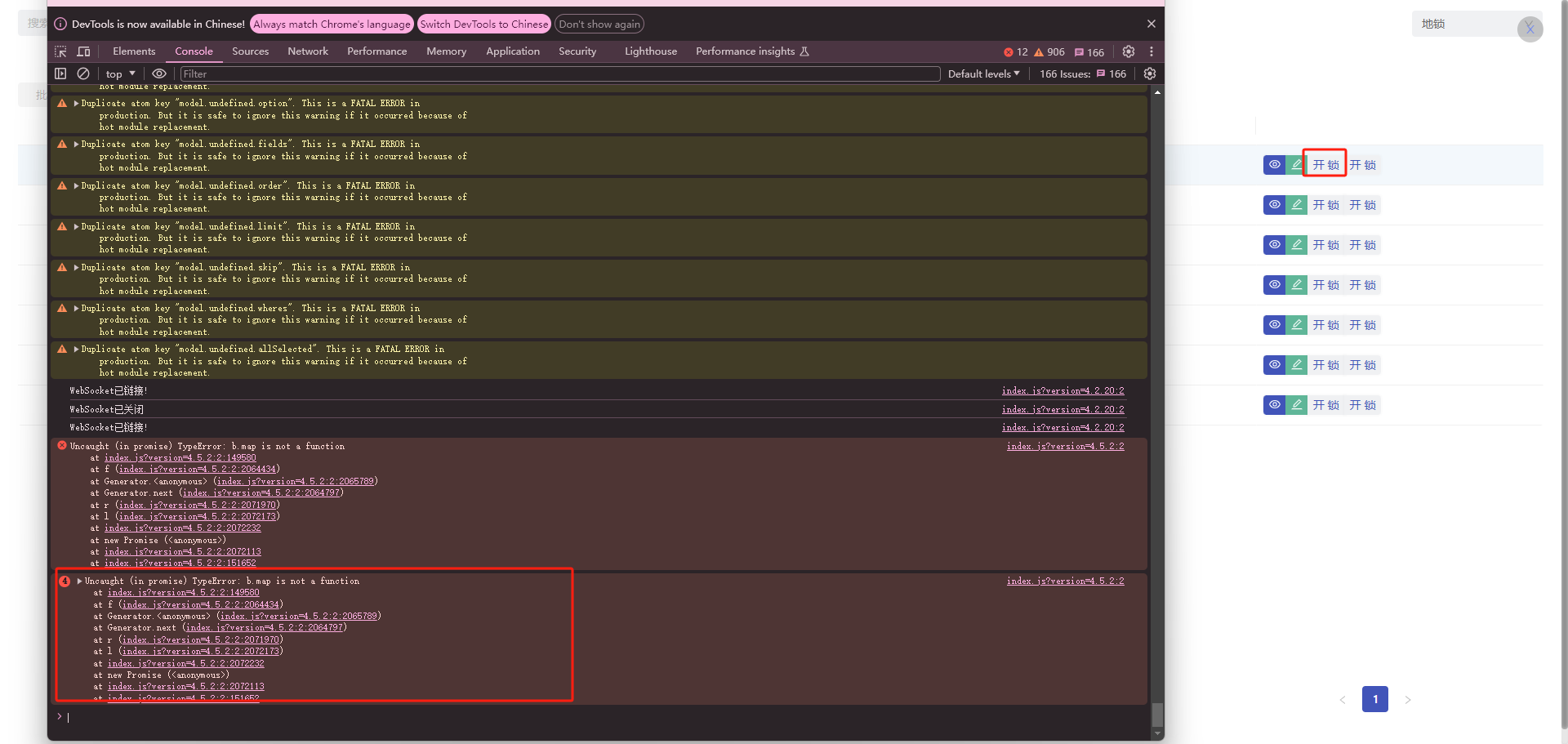The width and height of the screenshot is (1568, 744).
Task: Switch to the Sources tab
Action: tap(250, 51)
